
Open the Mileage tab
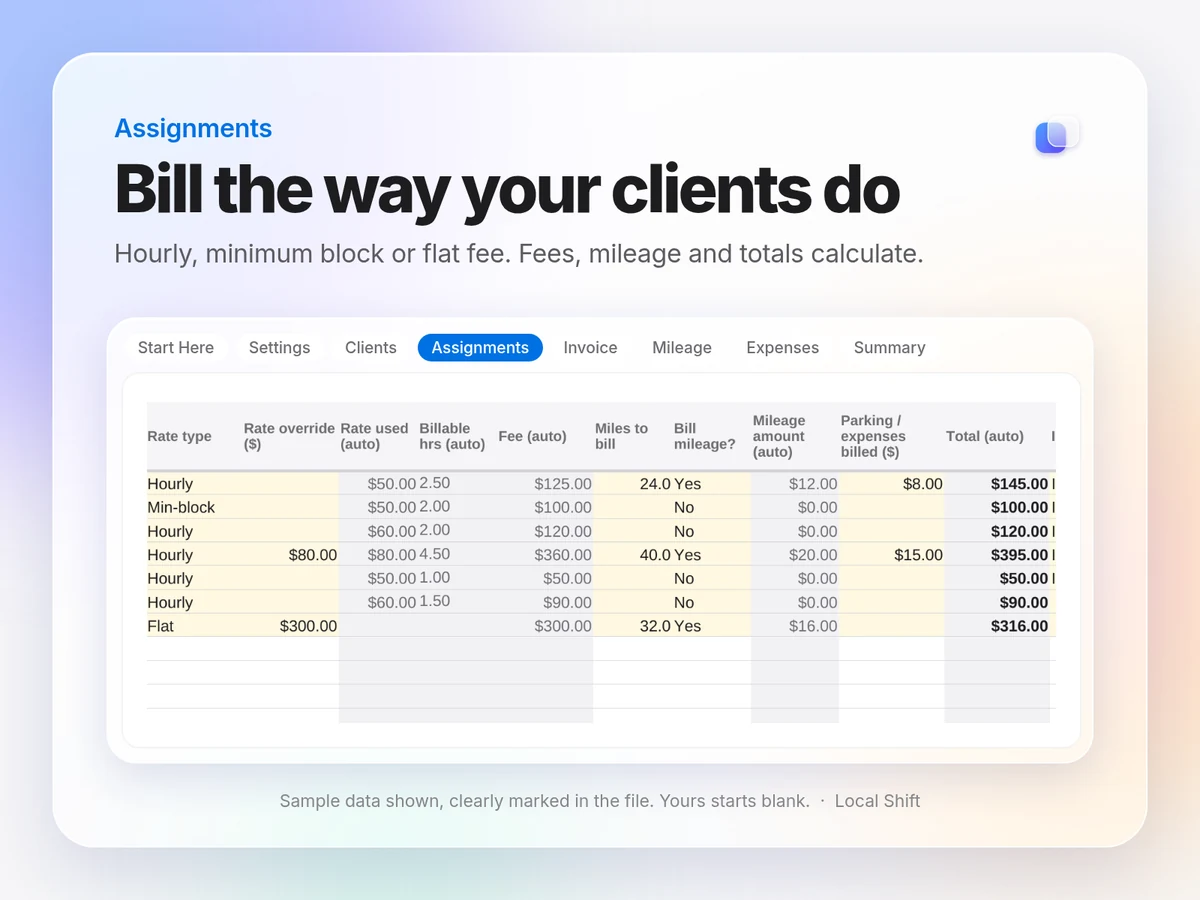pos(682,348)
